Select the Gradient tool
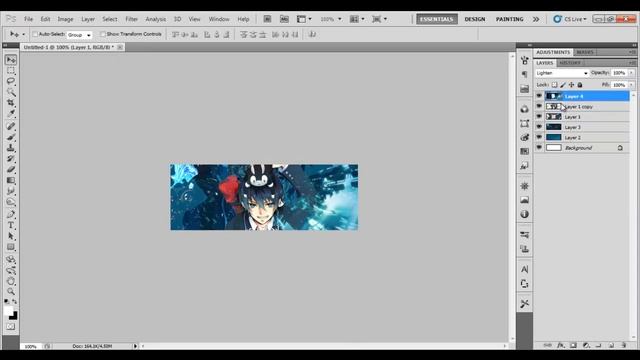 (11, 180)
